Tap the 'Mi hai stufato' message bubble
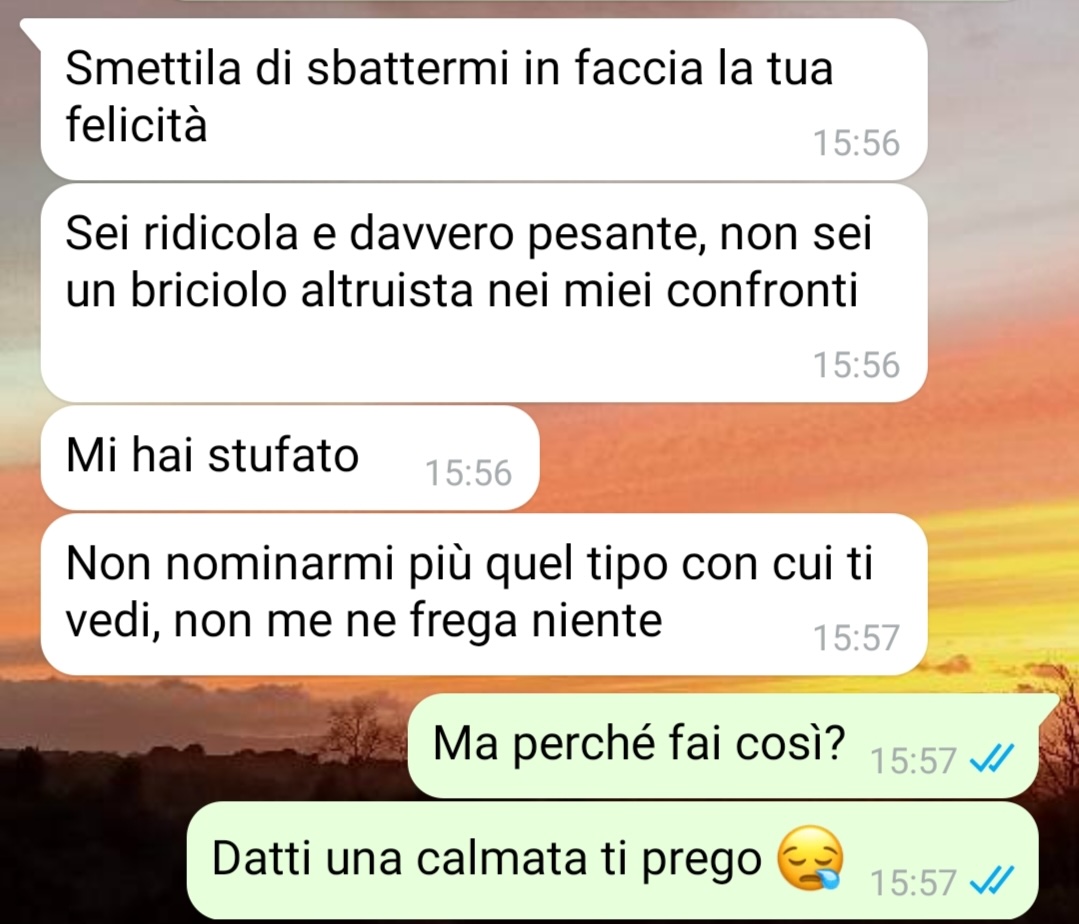Screen dimensions: 1079x924 click(290, 458)
